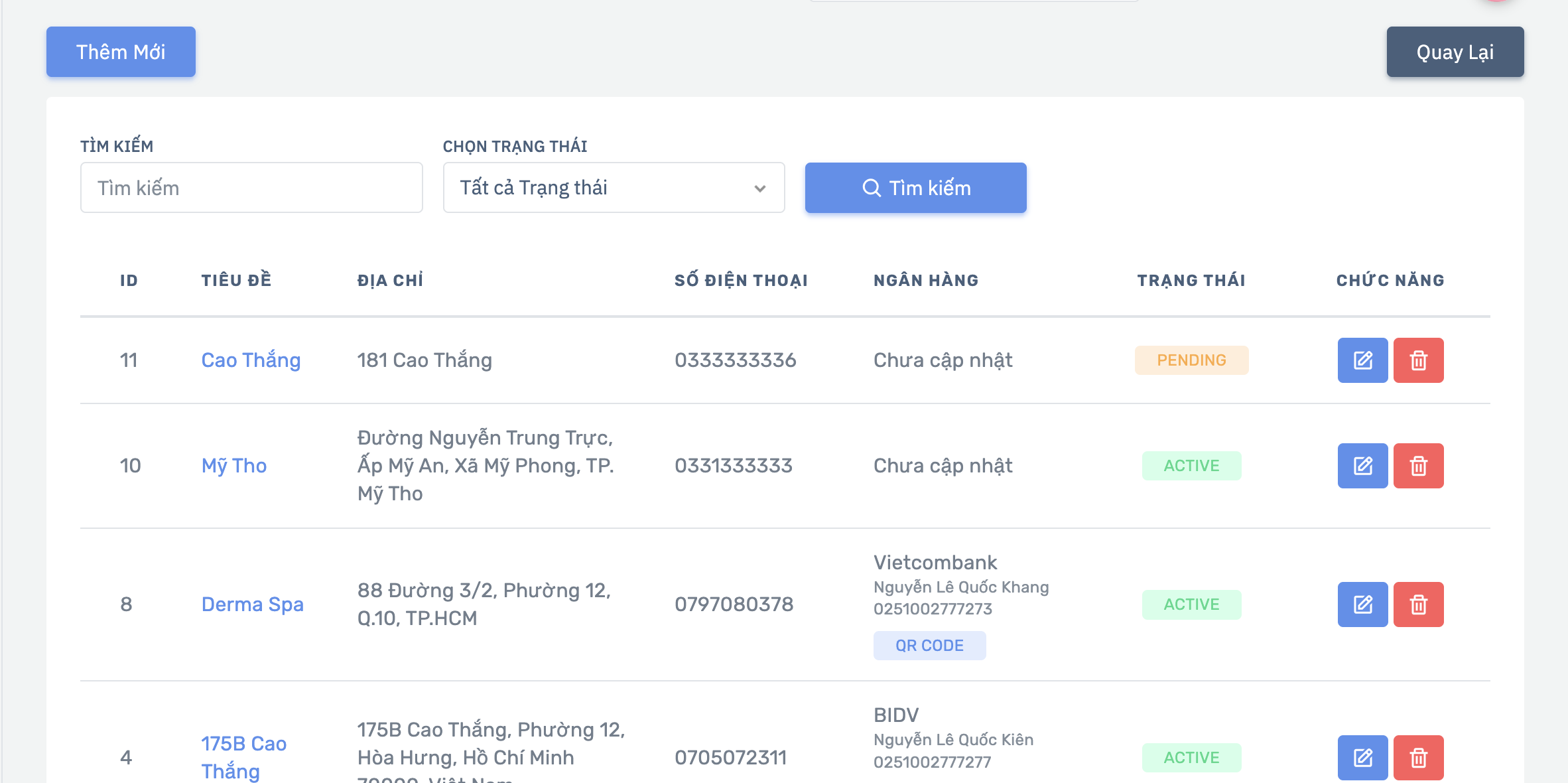
Task: Delete the Mỹ Tho branch entry
Action: [1418, 466]
